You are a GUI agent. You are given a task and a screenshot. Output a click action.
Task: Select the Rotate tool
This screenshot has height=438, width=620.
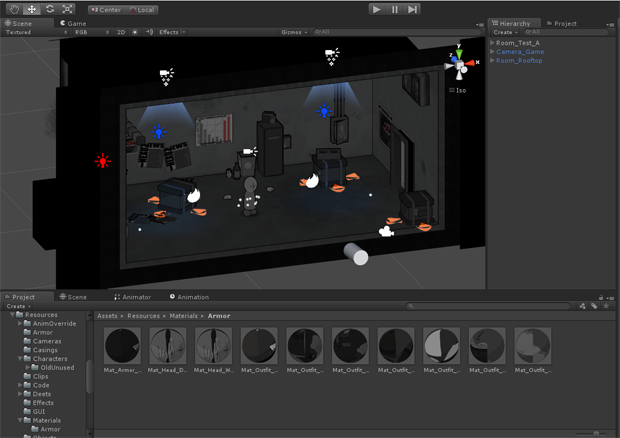tap(49, 9)
